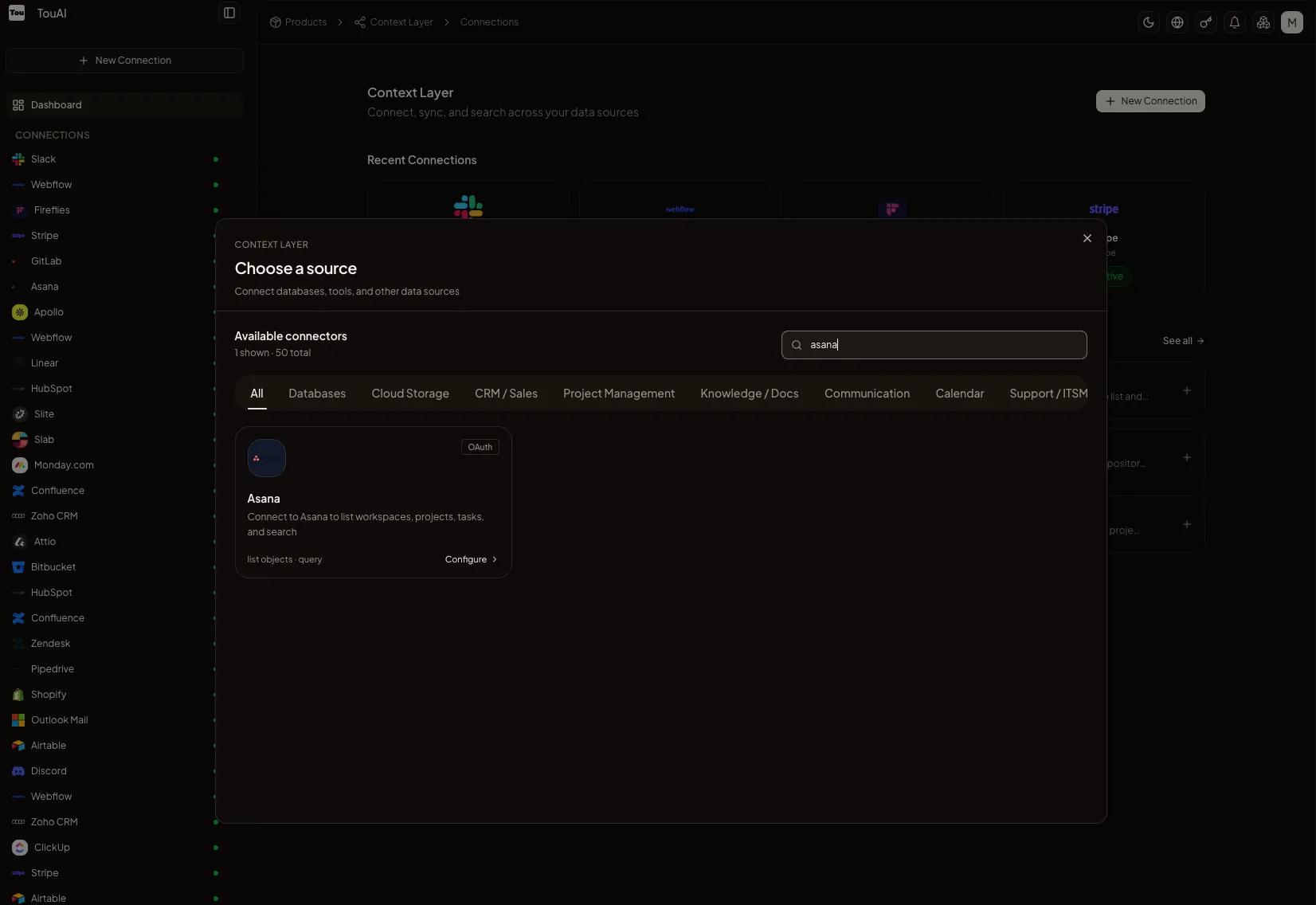Click the user avatar M
Image resolution: width=1316 pixels, height=905 pixels.
[1291, 22]
